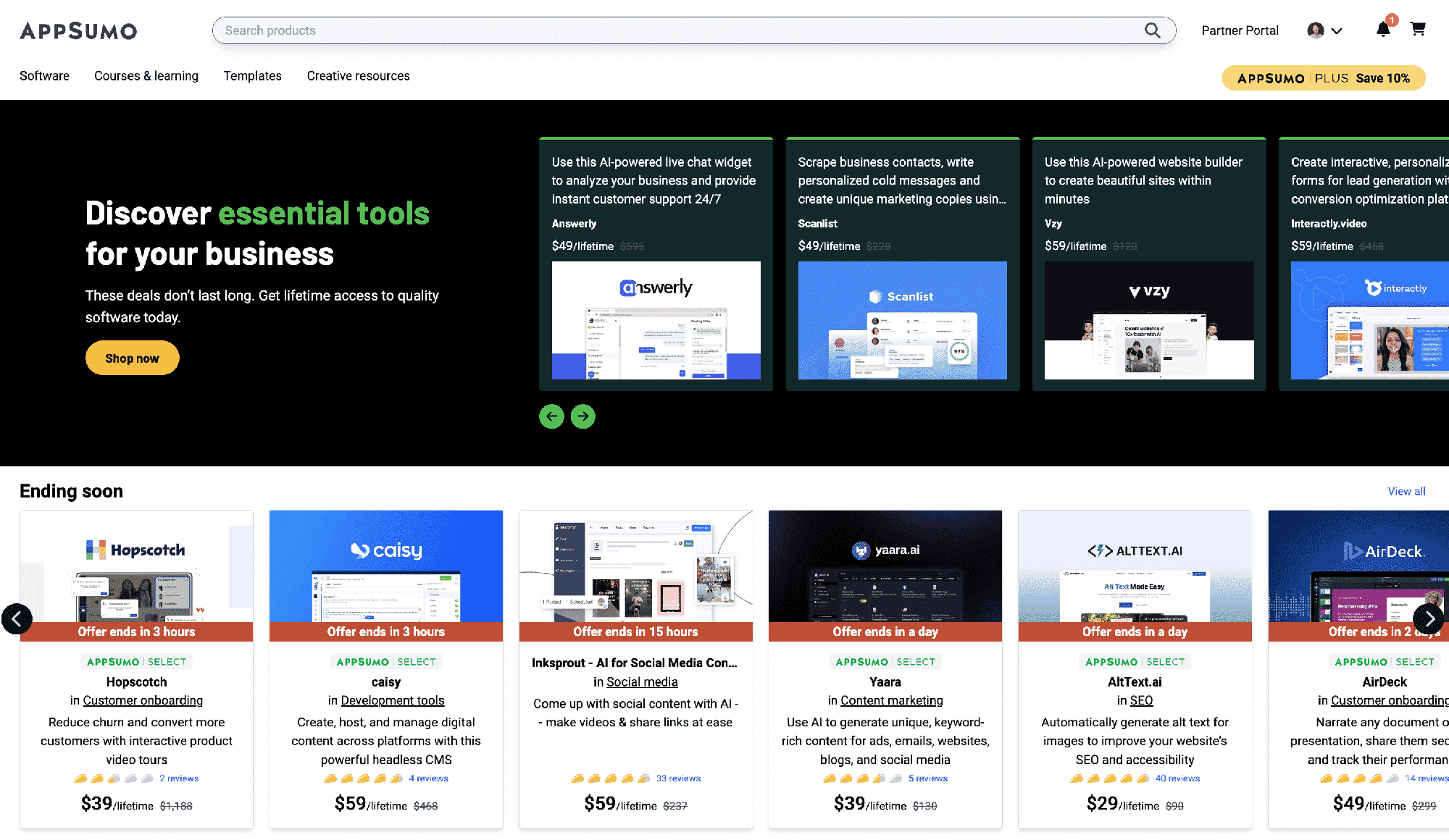
Task: Slide Ending soon list right
Action: coord(1429,619)
